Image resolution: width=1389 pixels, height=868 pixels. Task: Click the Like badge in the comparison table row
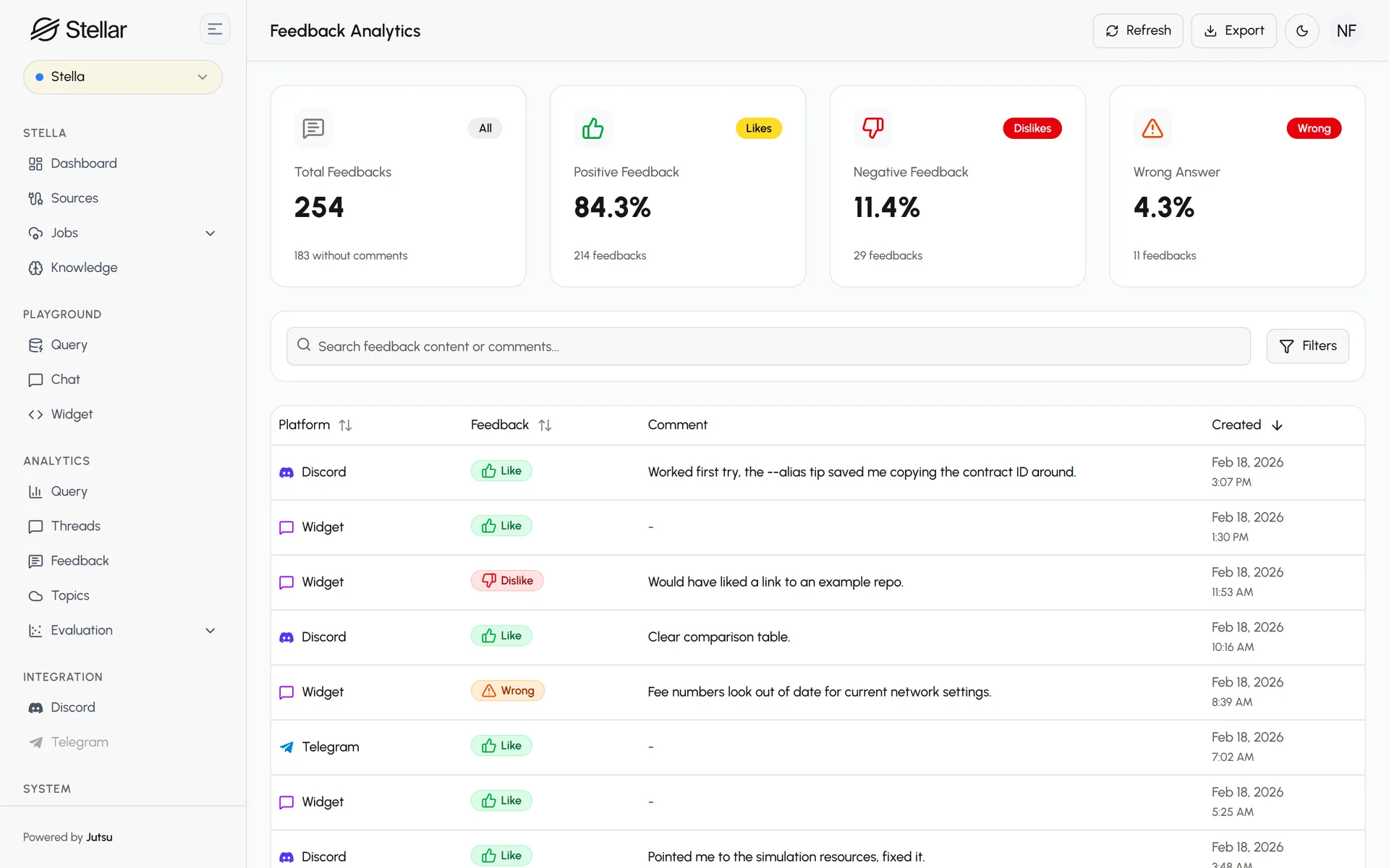501,636
